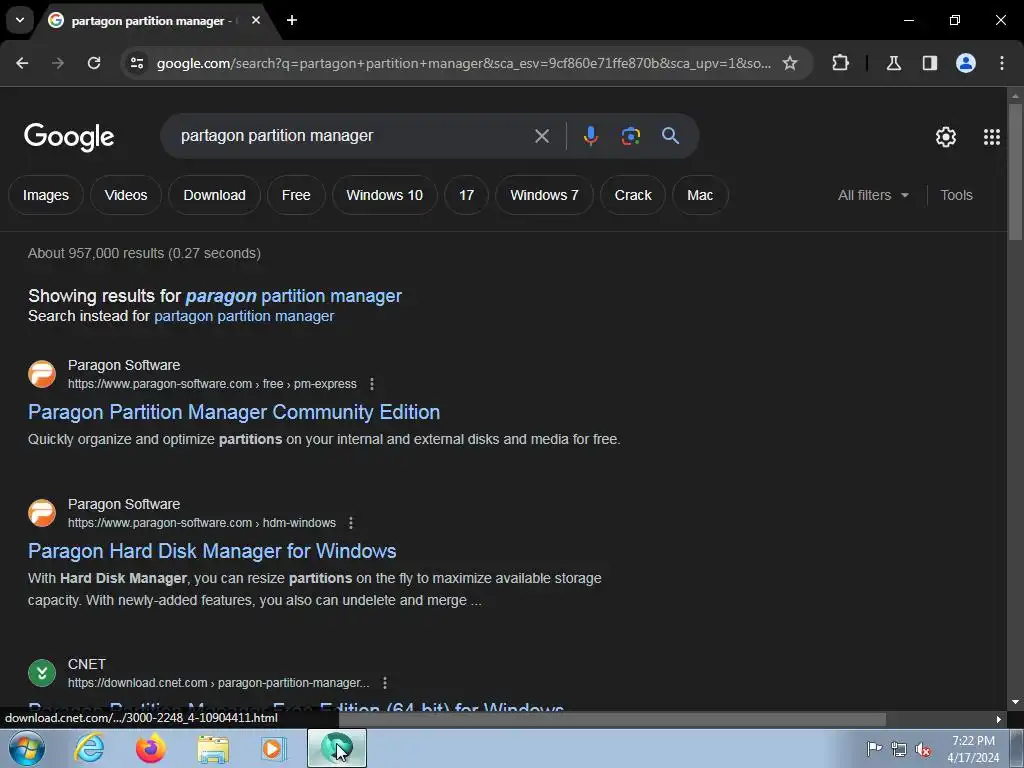Click the forward navigation arrow
This screenshot has height=768, width=1024.
[x=58, y=63]
